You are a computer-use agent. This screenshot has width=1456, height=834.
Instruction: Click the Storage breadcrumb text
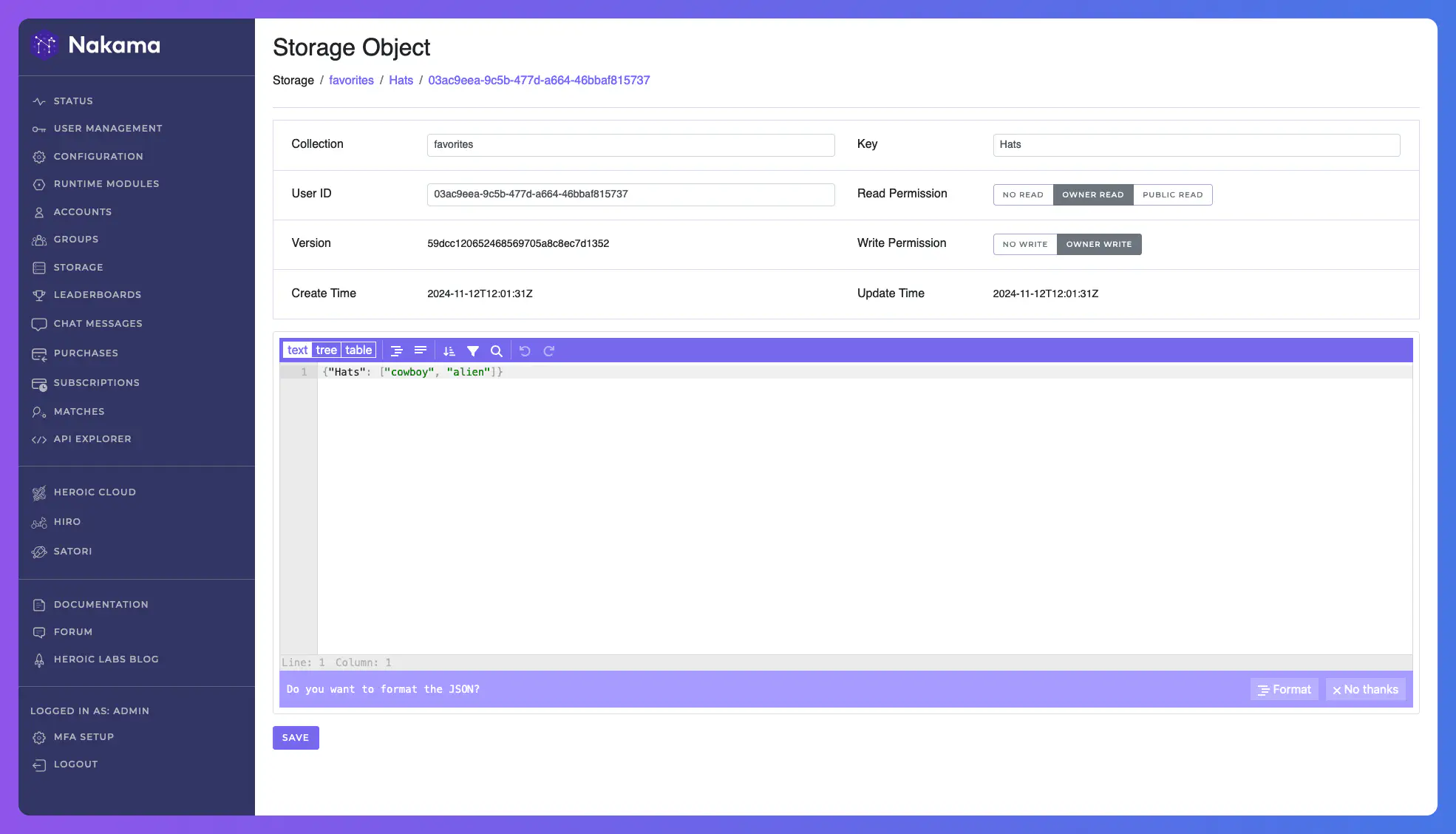(x=293, y=81)
